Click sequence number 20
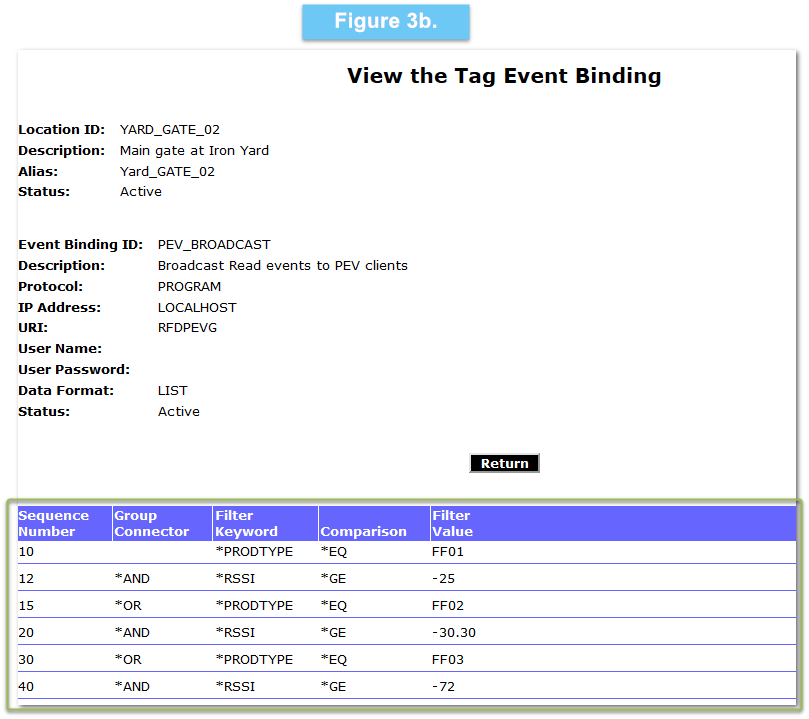Screen dimensions: 809x719 point(26,633)
